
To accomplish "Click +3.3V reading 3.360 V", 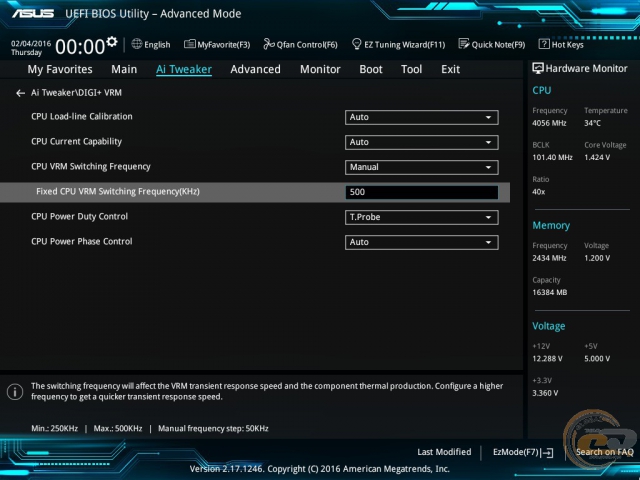I will (x=545, y=393).
